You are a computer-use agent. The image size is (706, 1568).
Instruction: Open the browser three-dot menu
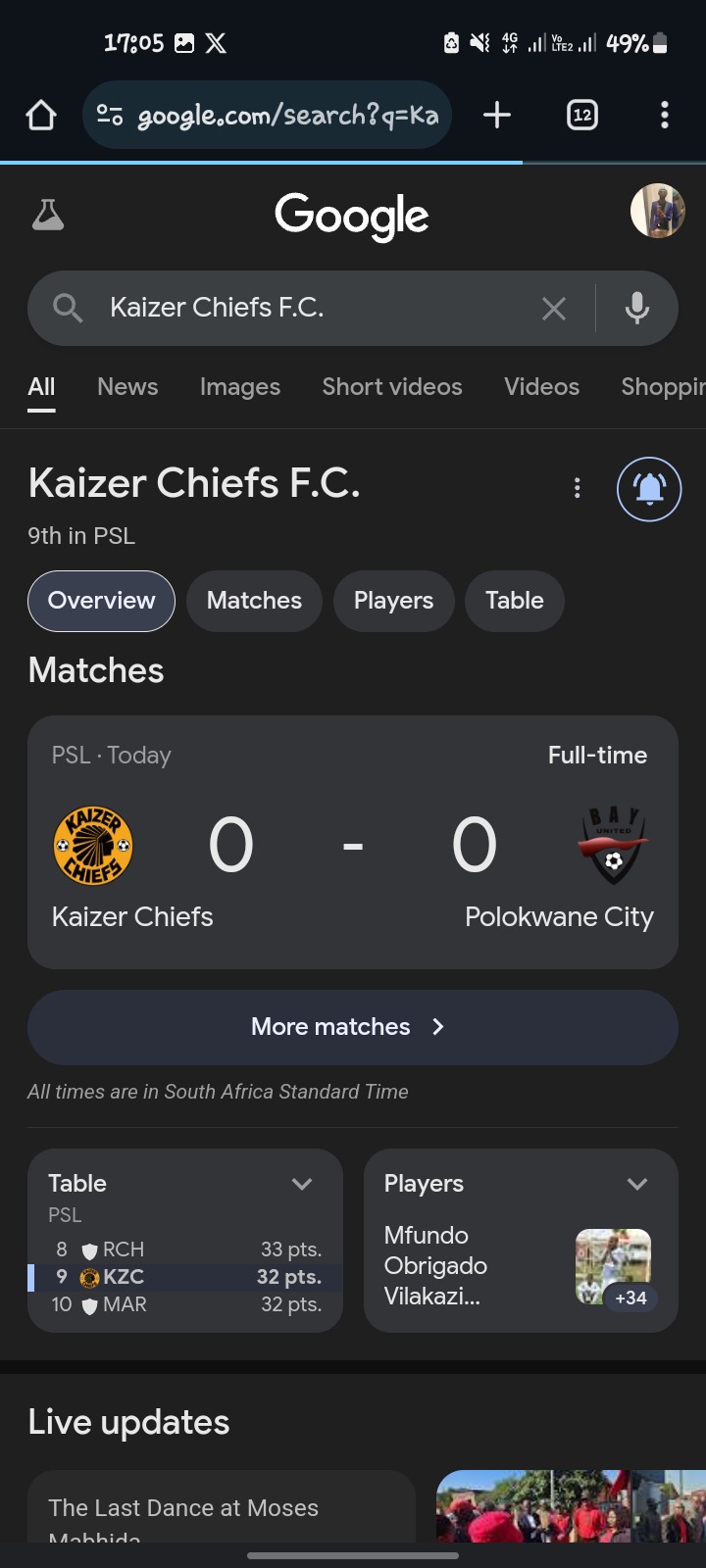click(x=665, y=116)
